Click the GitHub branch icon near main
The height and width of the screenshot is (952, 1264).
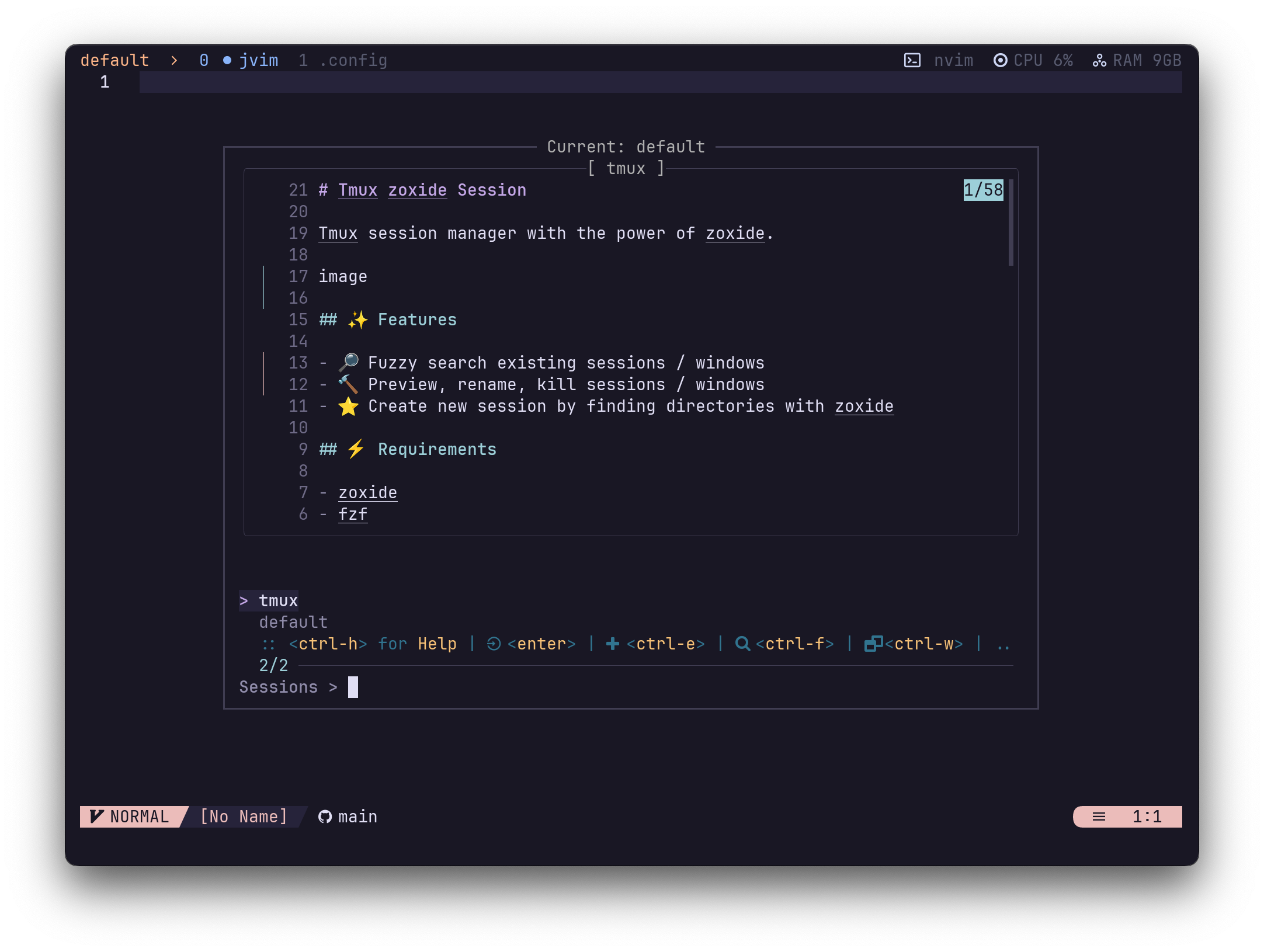(325, 817)
